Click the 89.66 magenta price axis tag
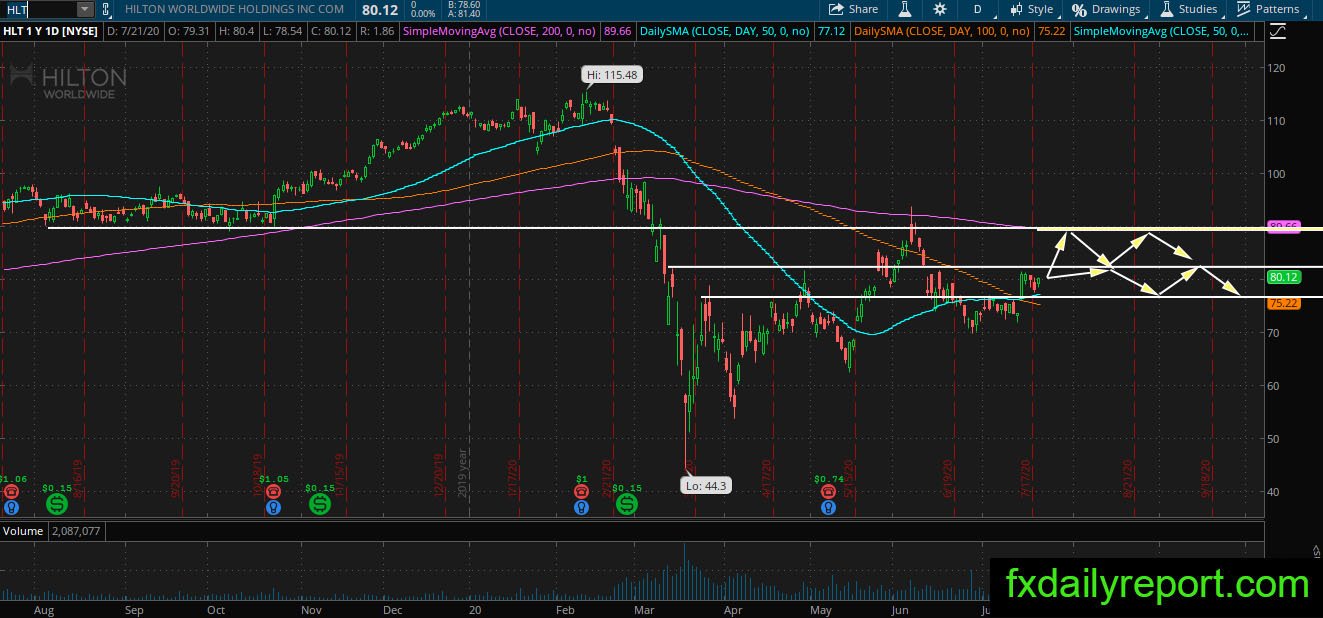The image size is (1323, 618). coord(1282,227)
